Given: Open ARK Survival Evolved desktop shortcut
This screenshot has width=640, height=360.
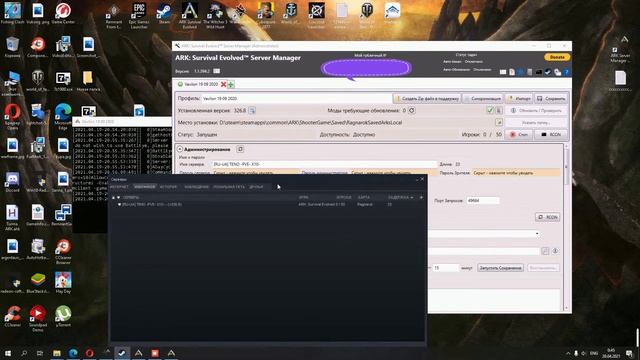Looking at the screenshot, I should (190, 16).
